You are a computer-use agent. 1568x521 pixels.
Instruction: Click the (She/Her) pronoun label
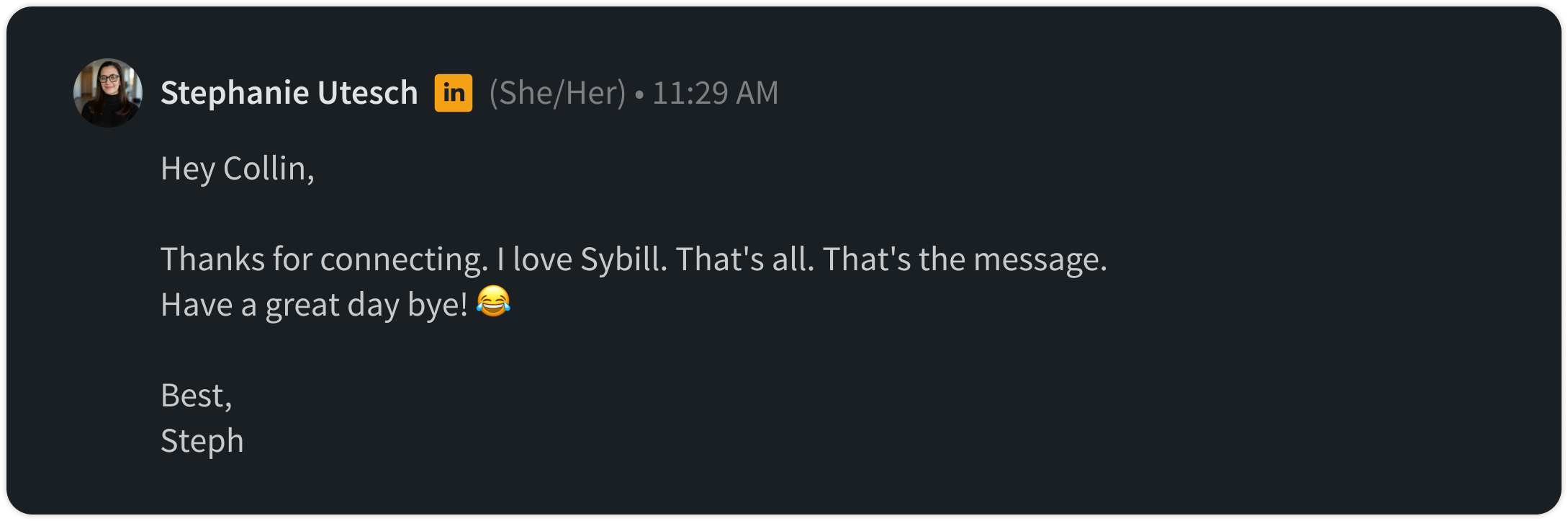pyautogui.click(x=558, y=93)
